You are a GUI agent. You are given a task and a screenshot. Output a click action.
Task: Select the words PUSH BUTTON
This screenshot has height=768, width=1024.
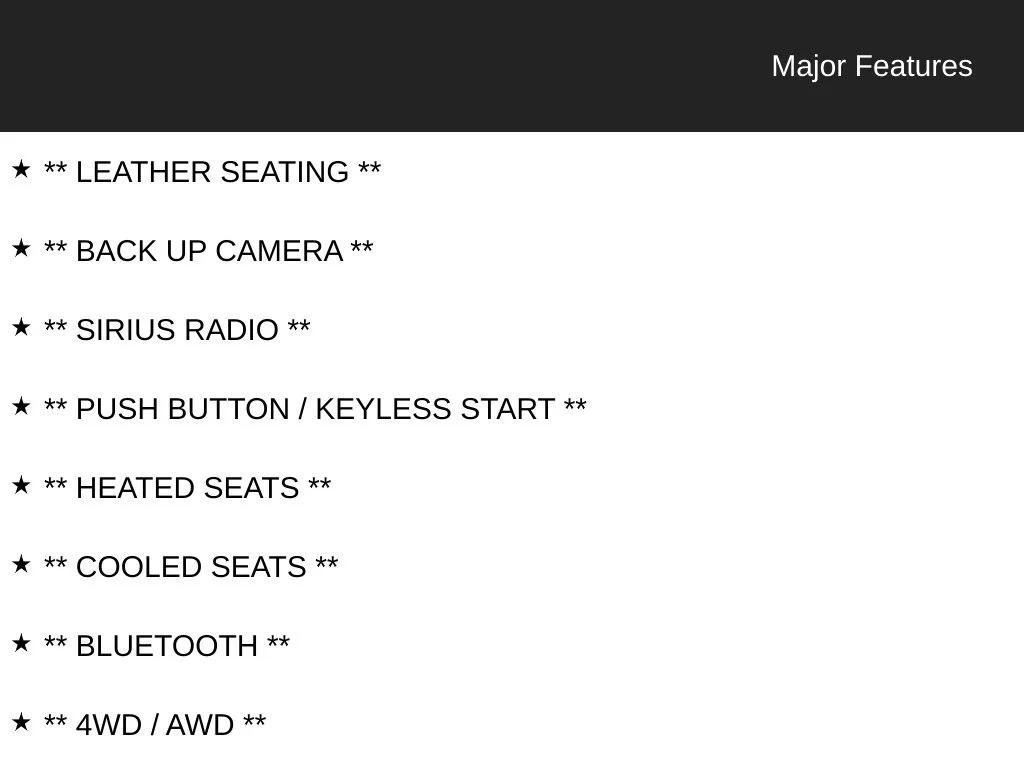[182, 409]
